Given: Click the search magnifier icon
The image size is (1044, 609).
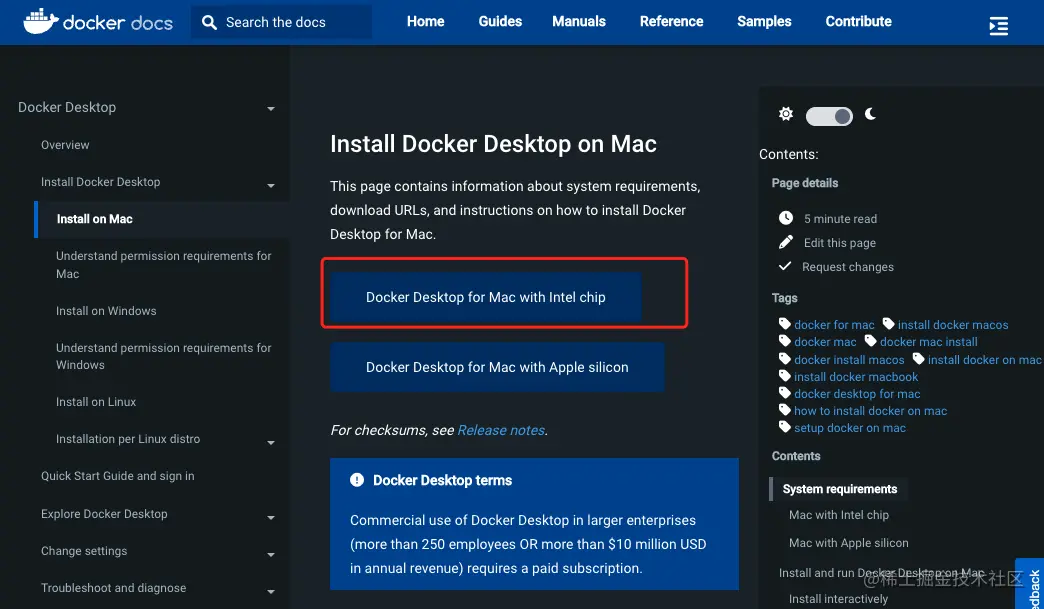Looking at the screenshot, I should coord(209,23).
